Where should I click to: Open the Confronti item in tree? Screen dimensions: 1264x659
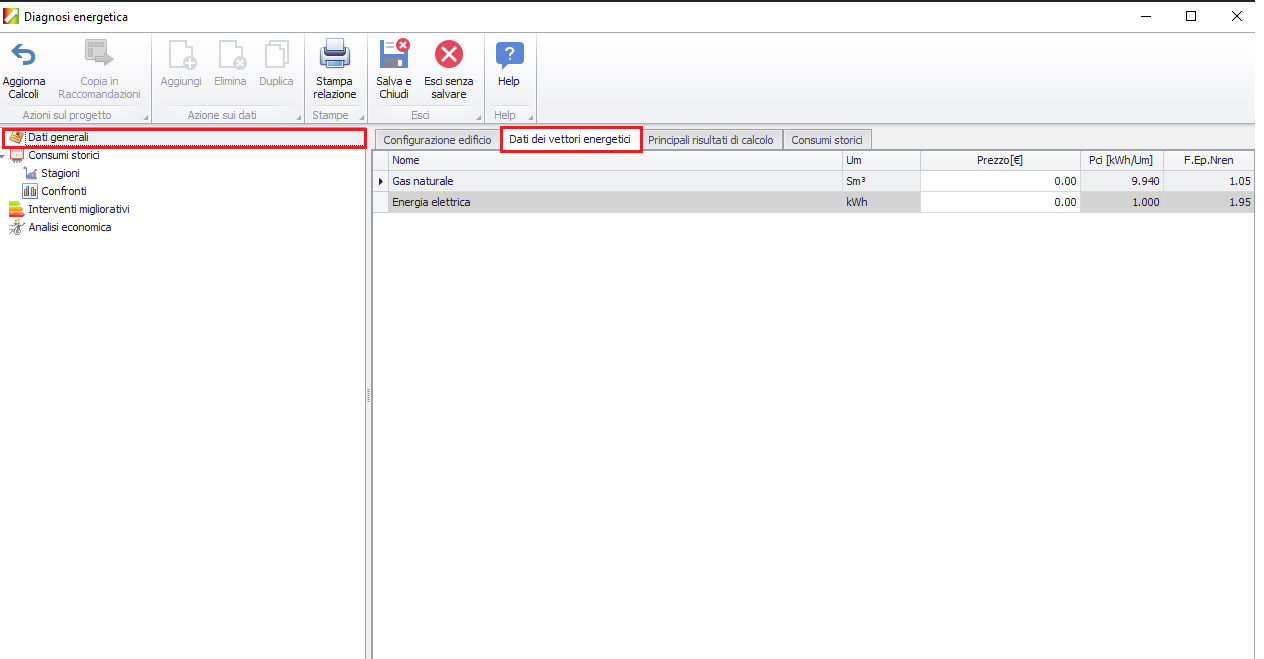click(x=63, y=191)
